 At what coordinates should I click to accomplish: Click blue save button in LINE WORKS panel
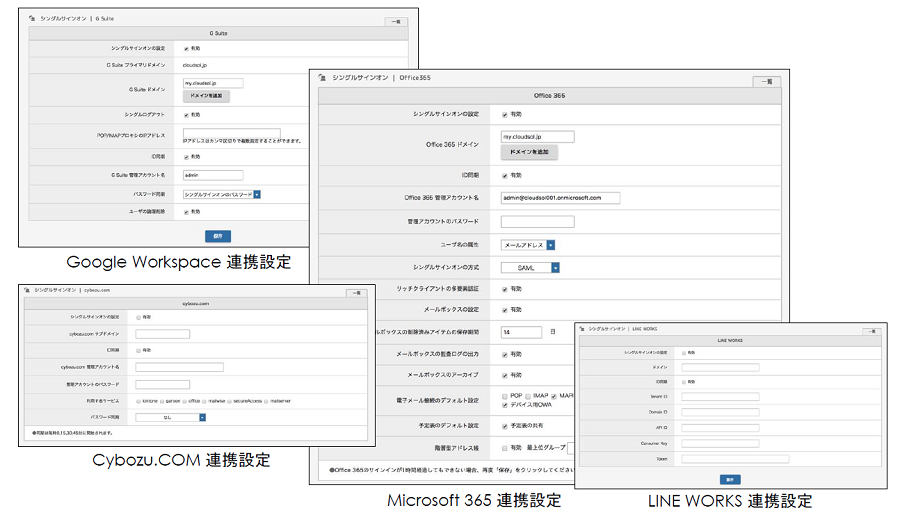(x=730, y=479)
